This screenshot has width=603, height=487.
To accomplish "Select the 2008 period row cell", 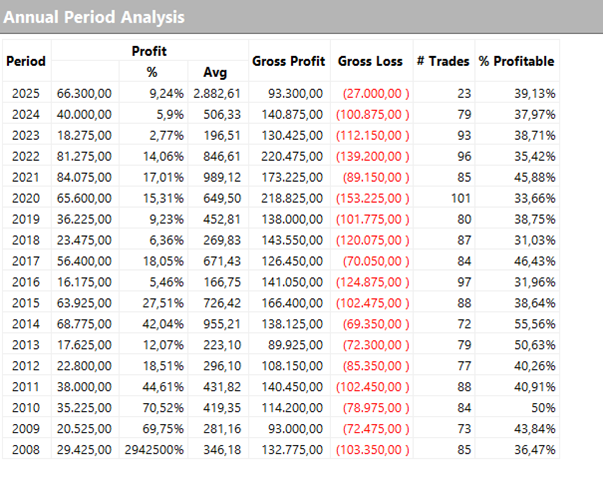I will click(26, 452).
